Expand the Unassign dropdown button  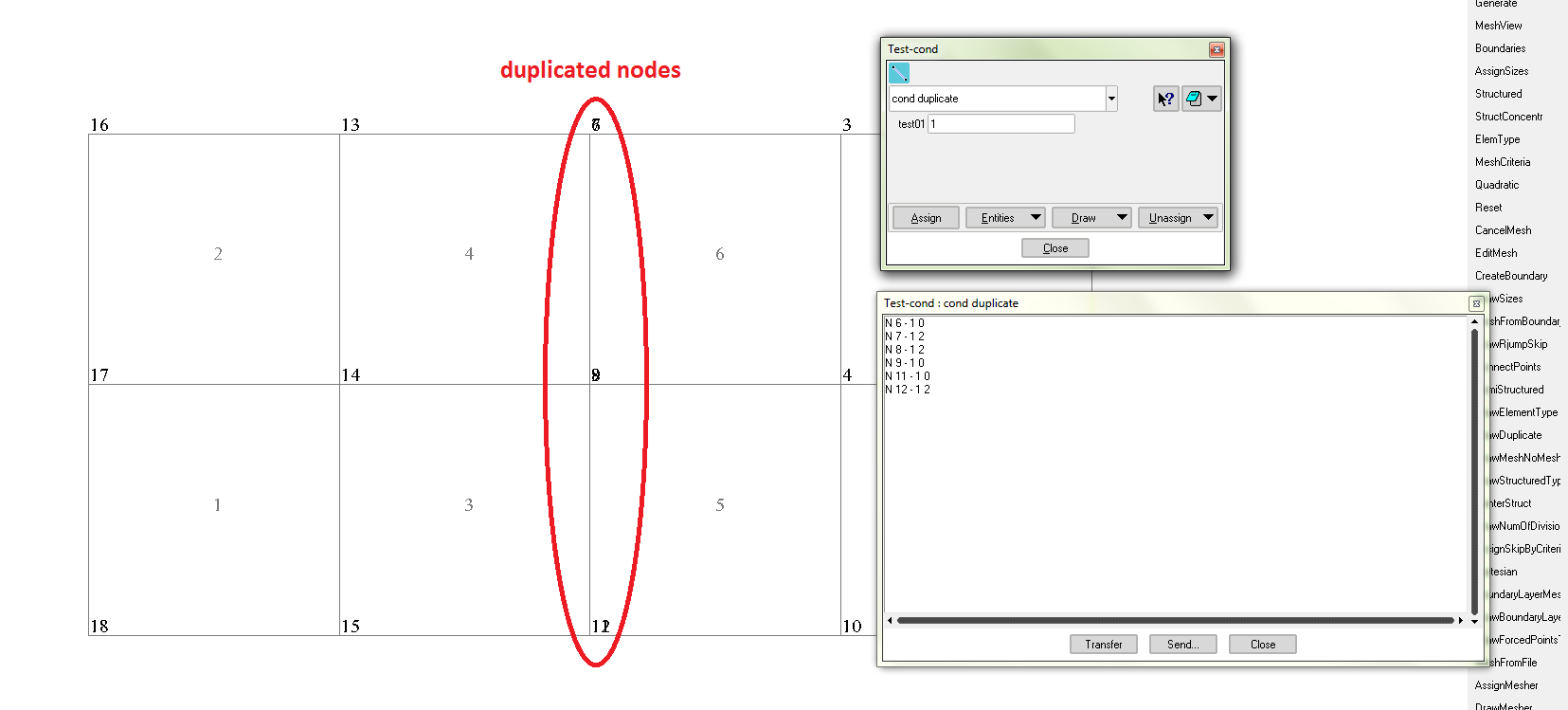coord(1208,218)
